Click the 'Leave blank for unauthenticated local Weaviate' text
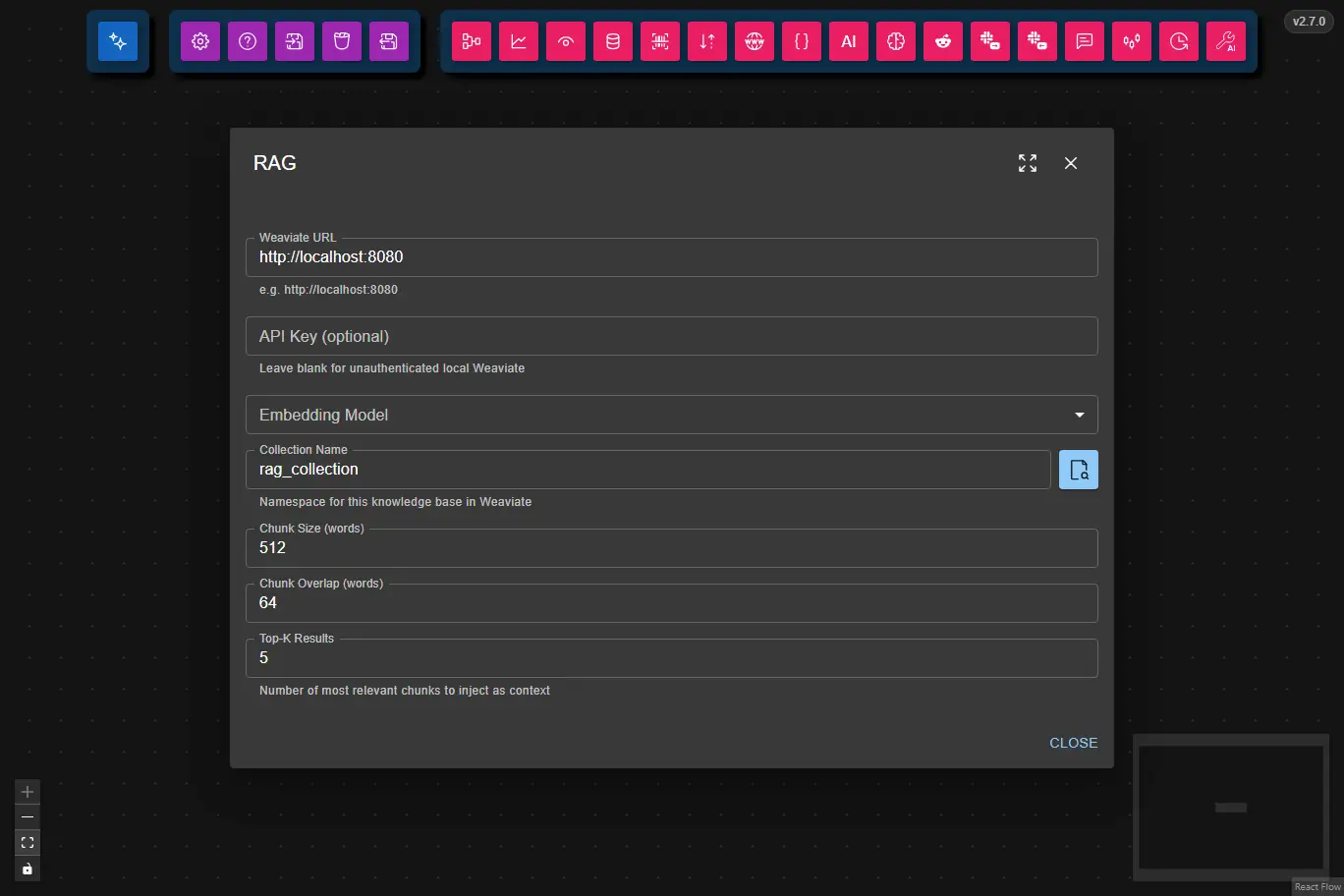The width and height of the screenshot is (1344, 896). [392, 368]
